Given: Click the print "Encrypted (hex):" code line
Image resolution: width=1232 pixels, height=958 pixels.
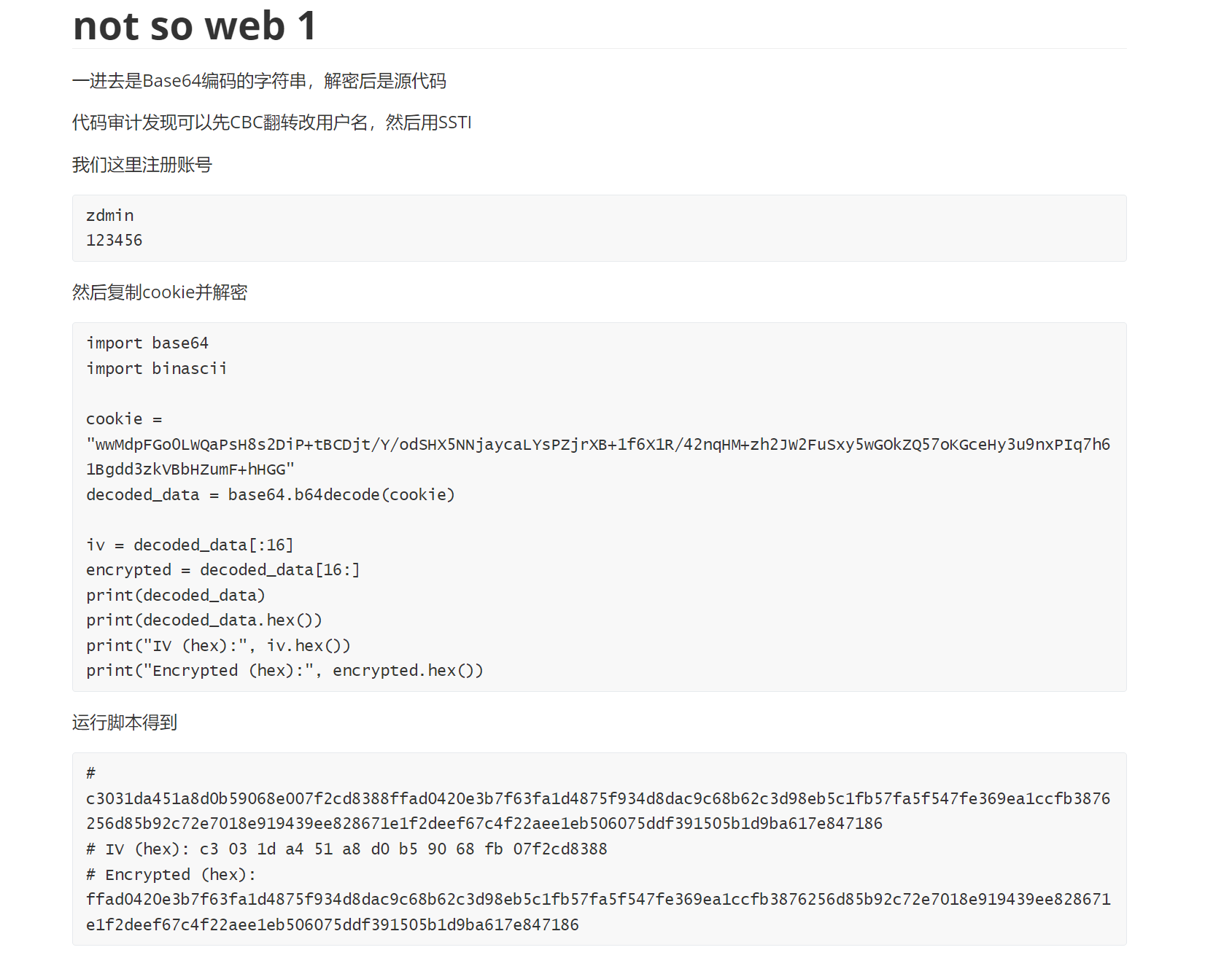Looking at the screenshot, I should point(284,671).
